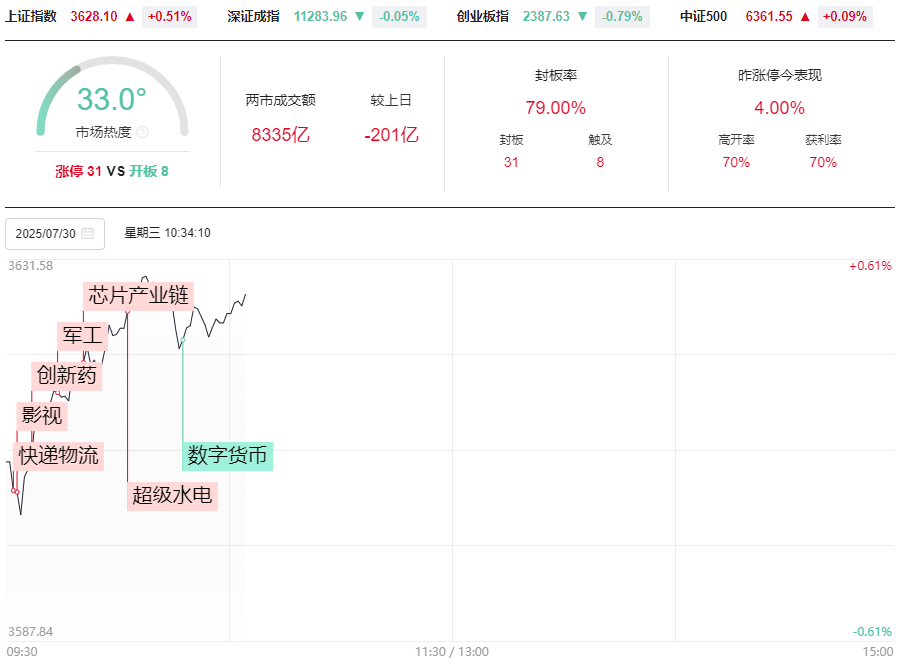The height and width of the screenshot is (665, 900).
Task: Click the green down arrow beside 创业板指
Action: coord(582,16)
